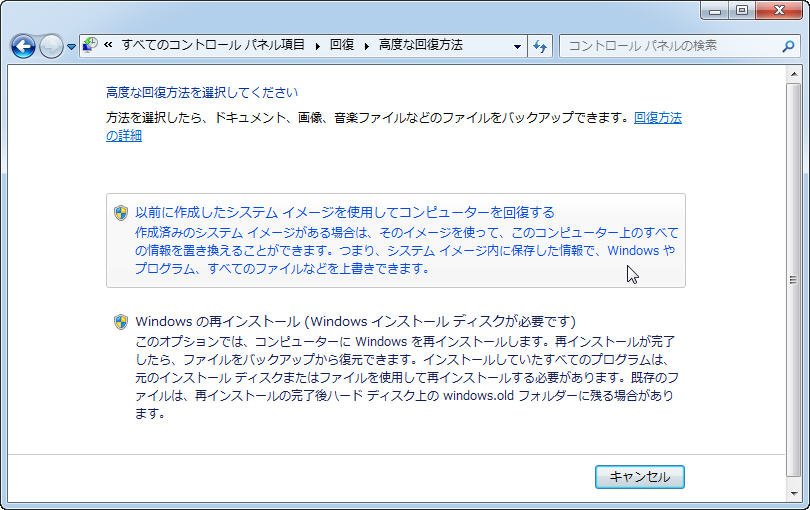
Task: Click the « chevron in the breadcrumb
Action: point(108,45)
